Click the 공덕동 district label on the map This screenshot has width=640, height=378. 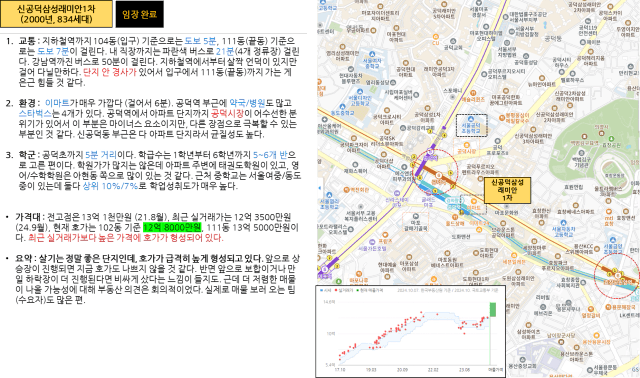coord(553,38)
